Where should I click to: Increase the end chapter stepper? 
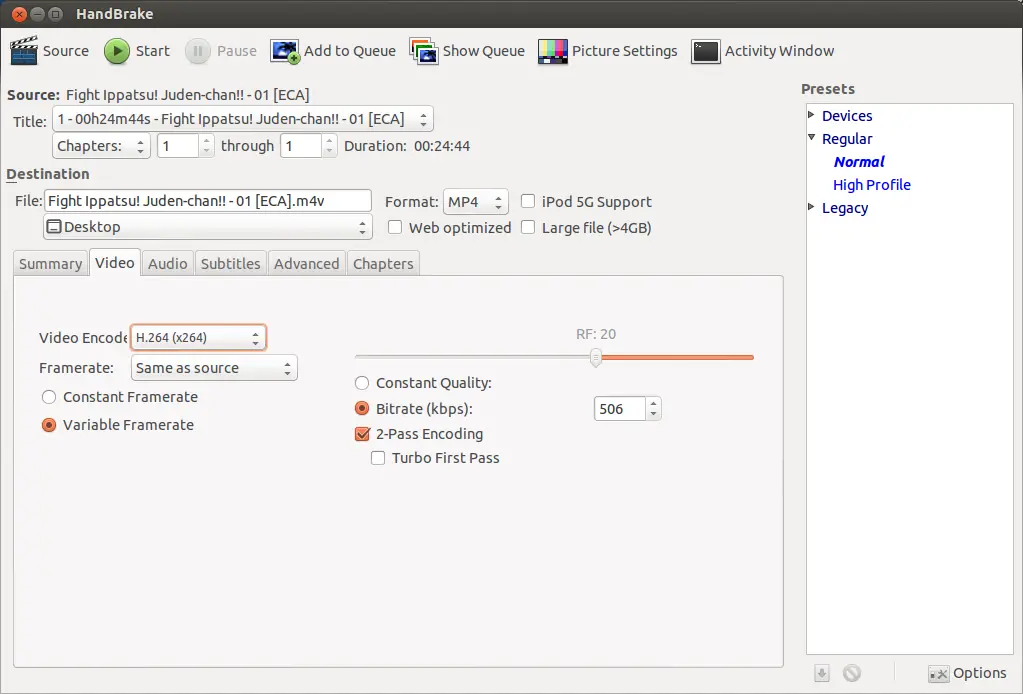tap(329, 140)
